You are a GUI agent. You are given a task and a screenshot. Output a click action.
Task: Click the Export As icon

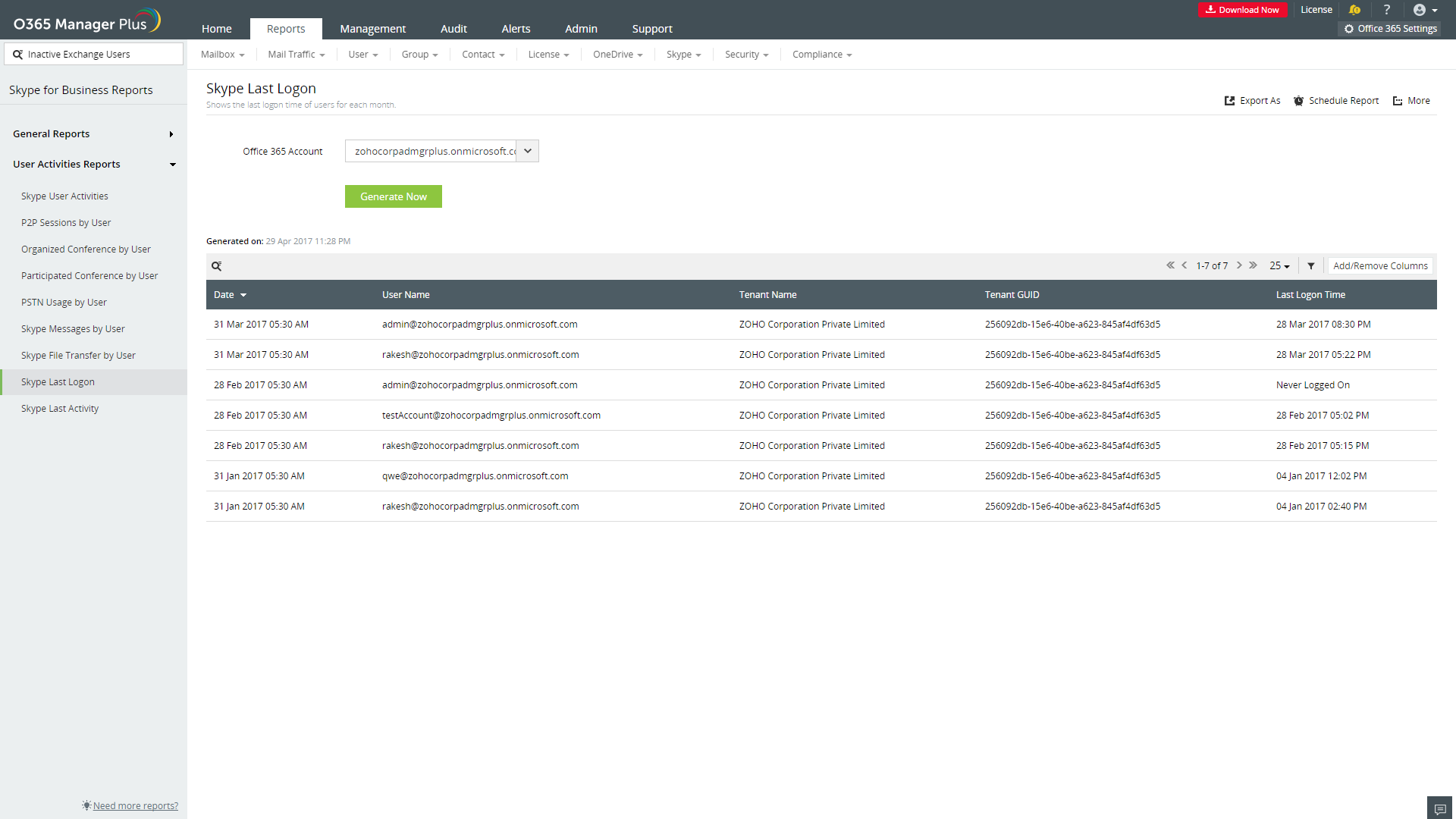(1230, 101)
